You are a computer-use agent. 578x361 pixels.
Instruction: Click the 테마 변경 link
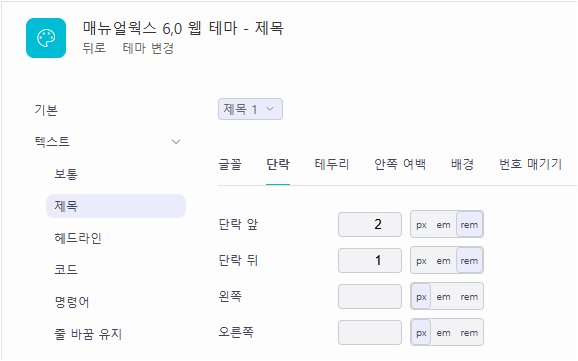coord(148,48)
